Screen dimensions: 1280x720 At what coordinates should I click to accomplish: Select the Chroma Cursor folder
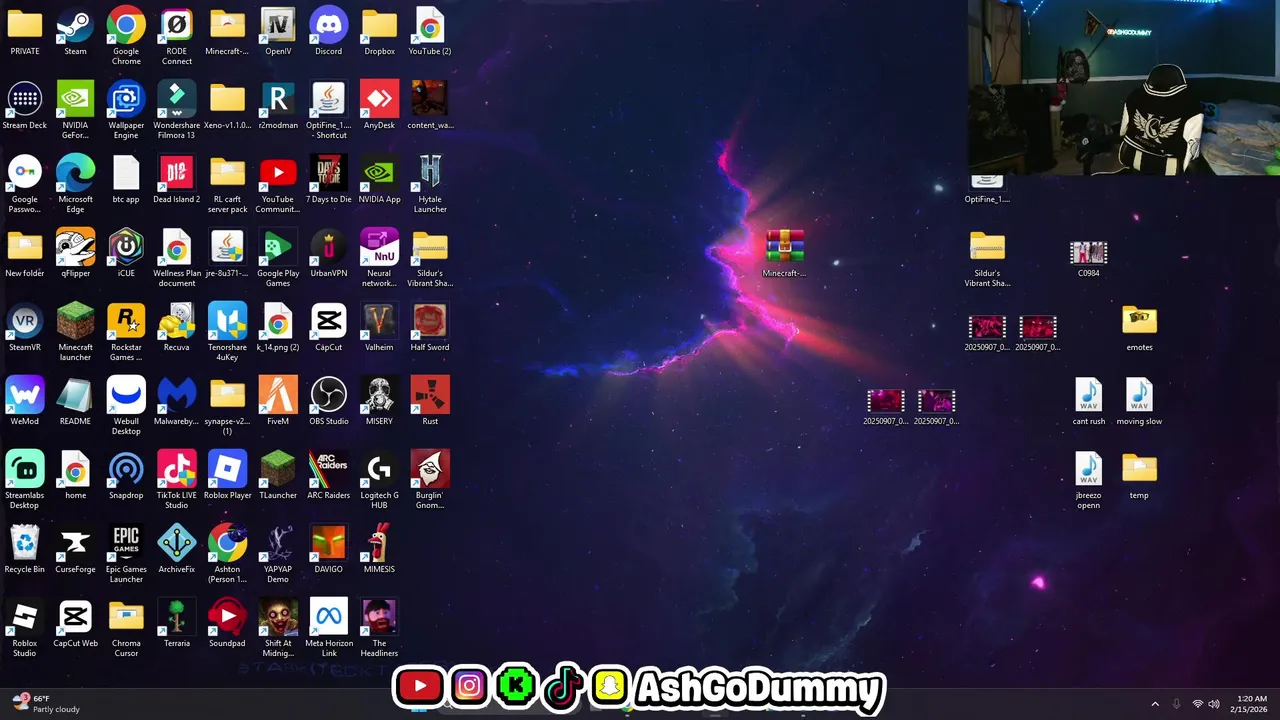pos(126,628)
